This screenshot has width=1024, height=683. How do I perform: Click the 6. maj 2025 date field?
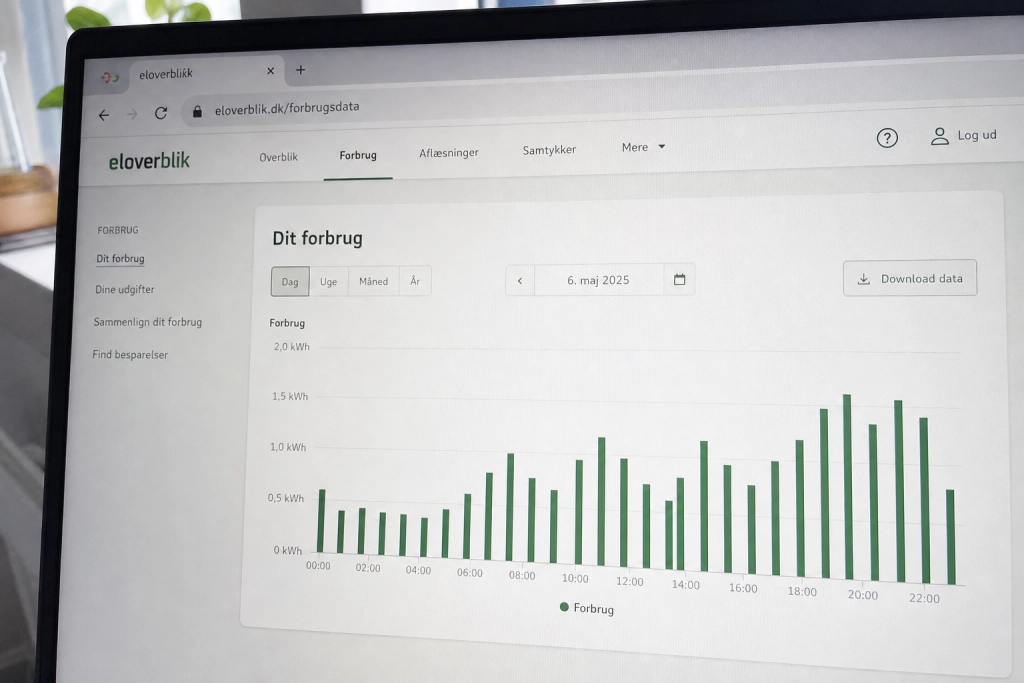(598, 280)
